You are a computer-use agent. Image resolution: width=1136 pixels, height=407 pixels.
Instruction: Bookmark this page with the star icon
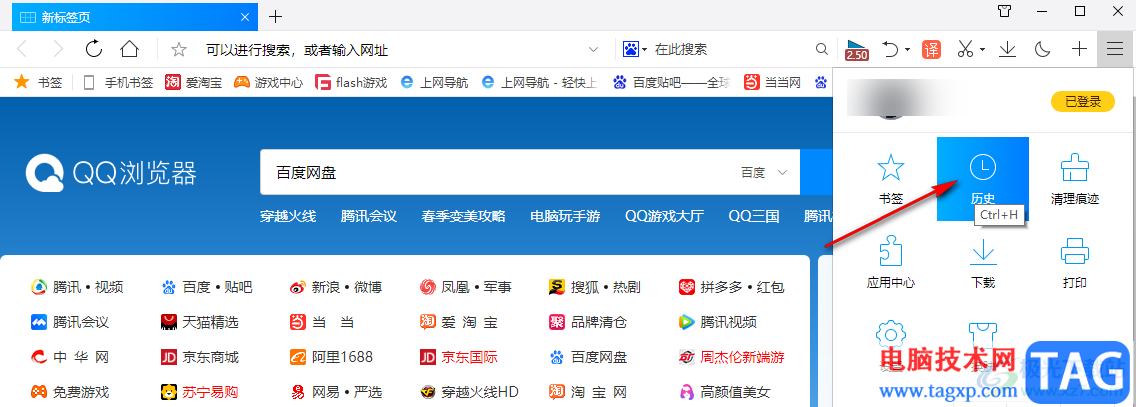(178, 49)
